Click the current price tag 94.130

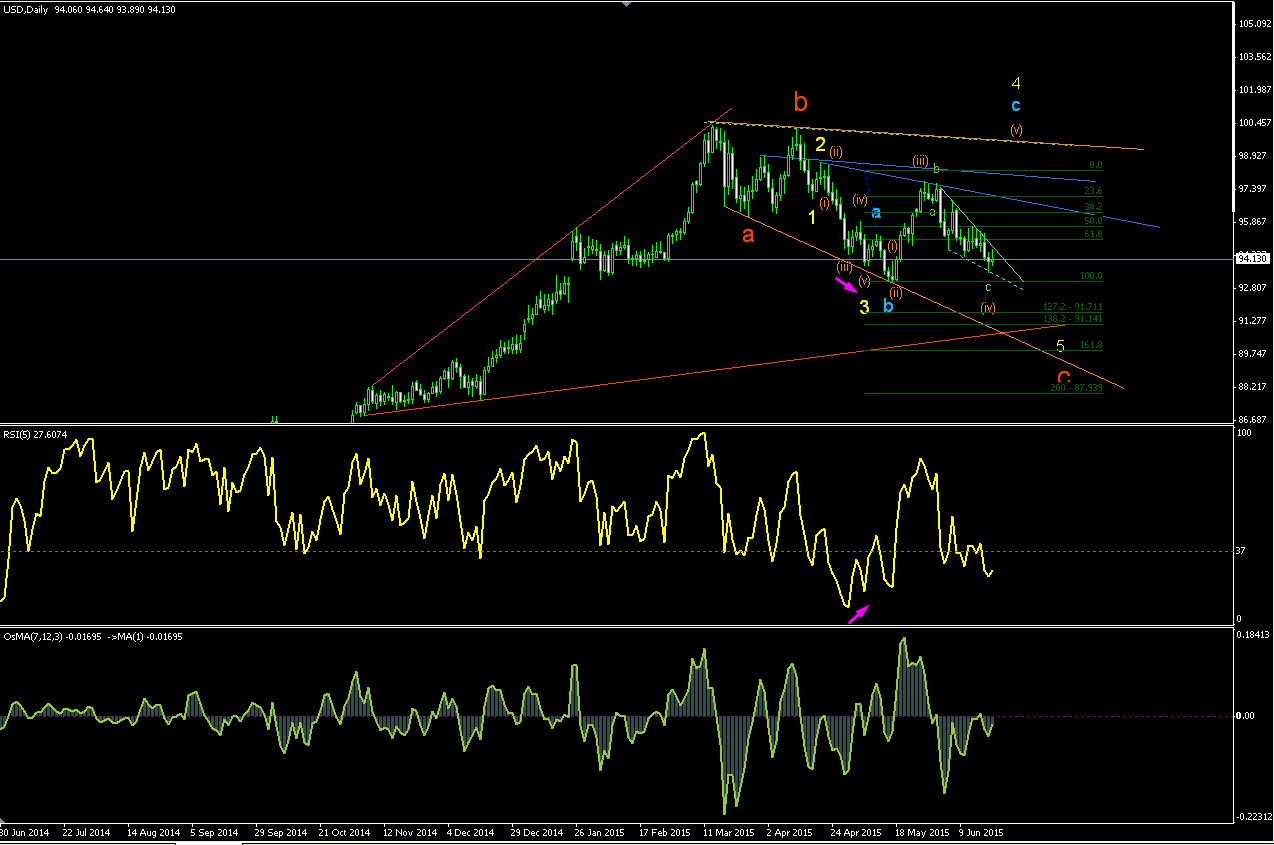1253,259
